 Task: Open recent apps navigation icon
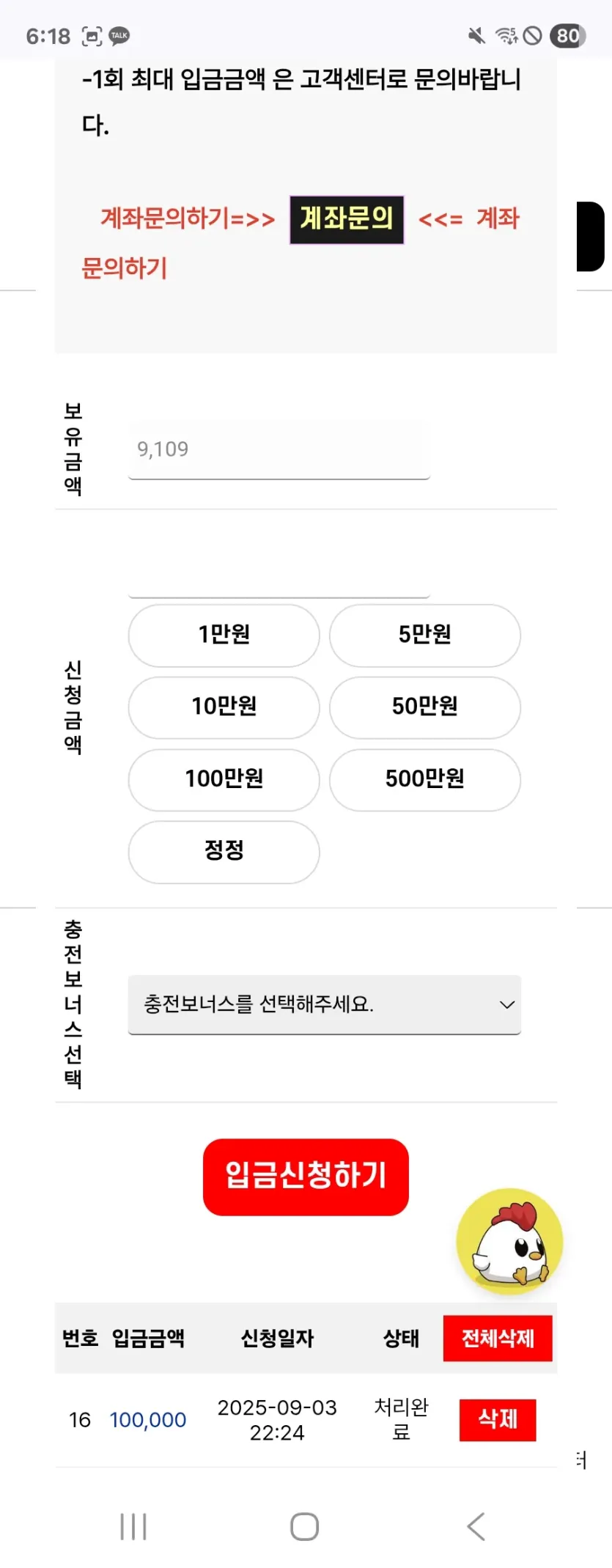tap(133, 1527)
